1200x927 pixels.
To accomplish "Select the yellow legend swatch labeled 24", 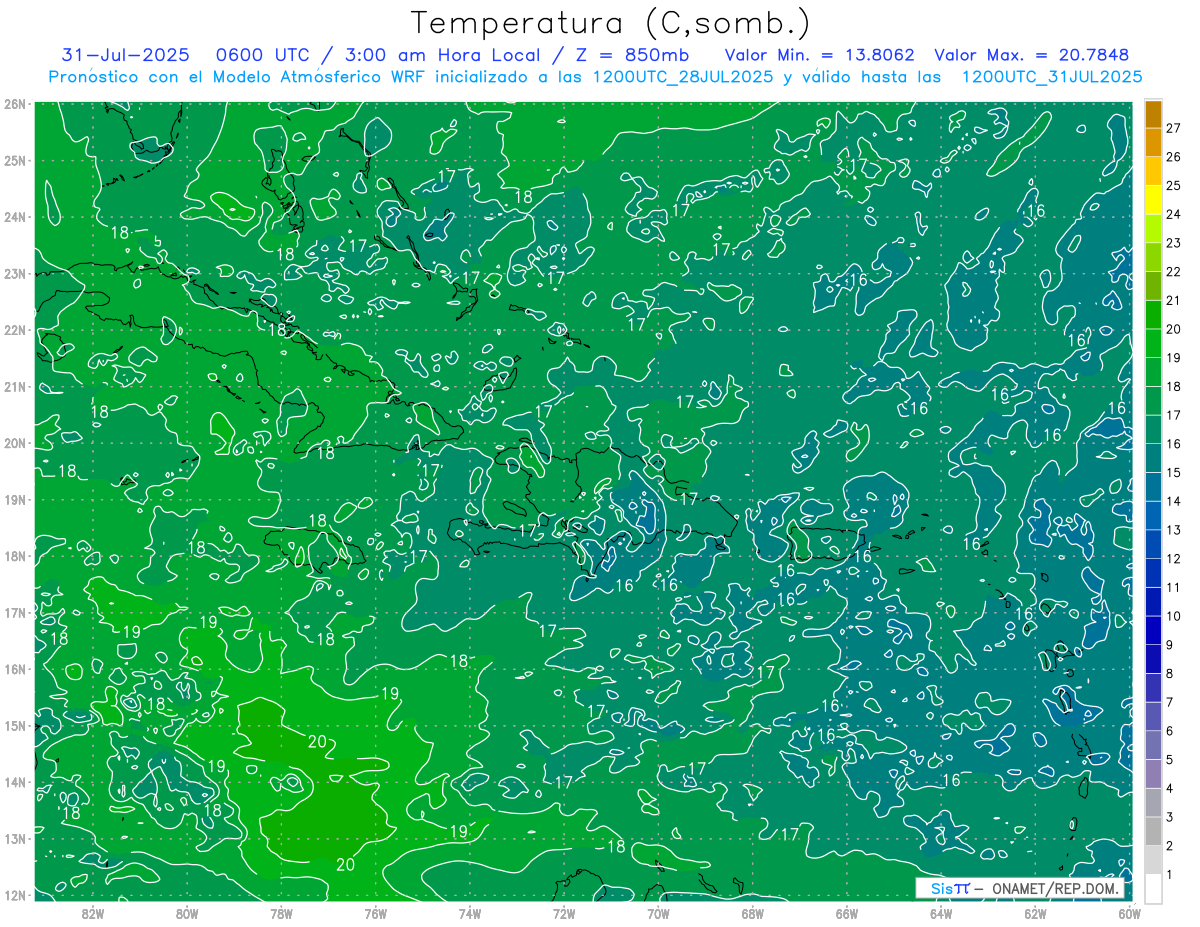I will tap(1153, 202).
